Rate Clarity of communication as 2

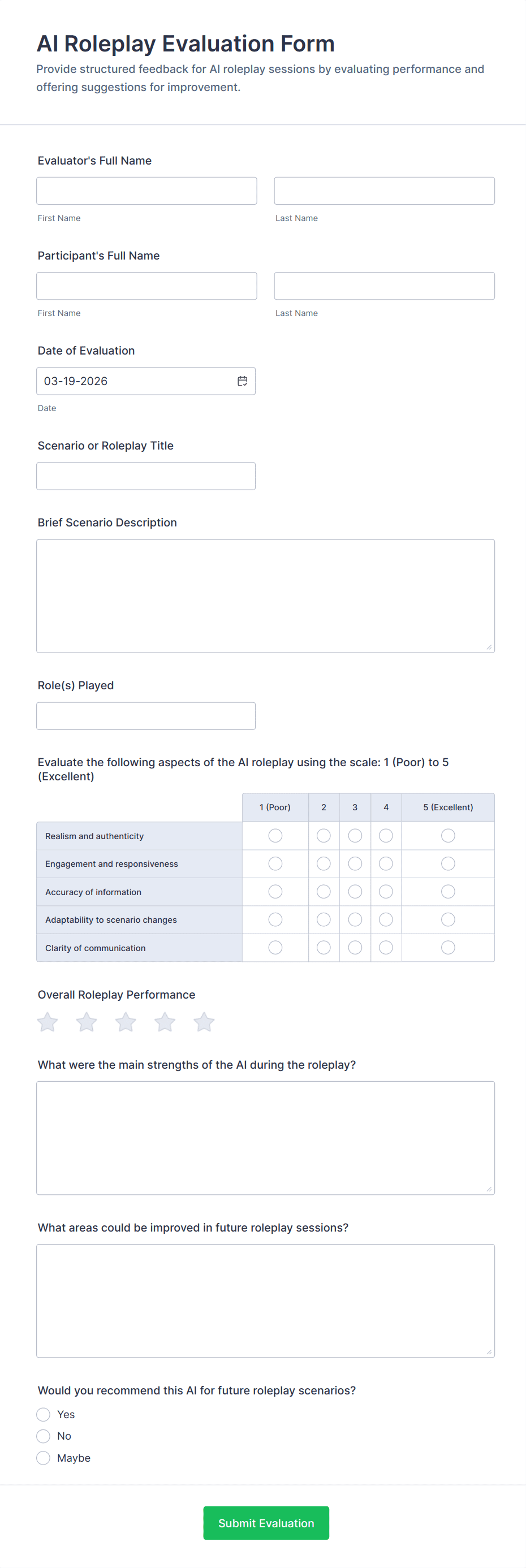[324, 947]
